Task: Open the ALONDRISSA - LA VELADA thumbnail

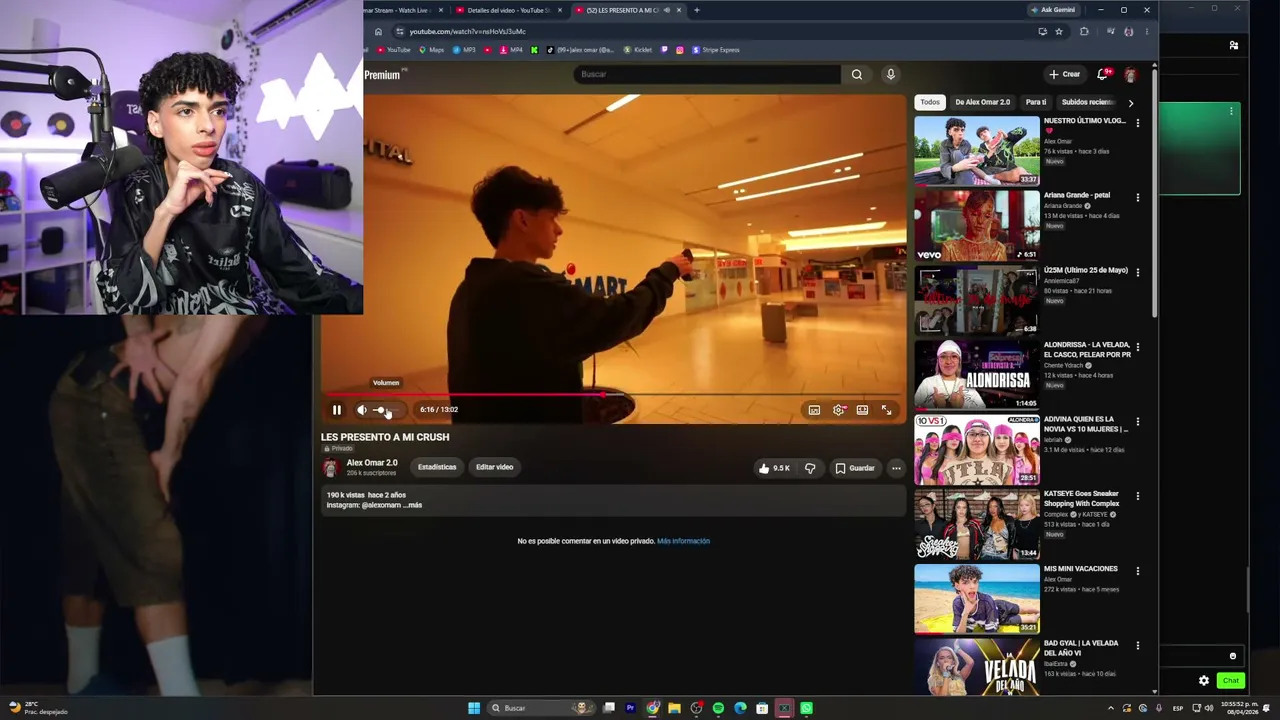Action: click(x=977, y=375)
